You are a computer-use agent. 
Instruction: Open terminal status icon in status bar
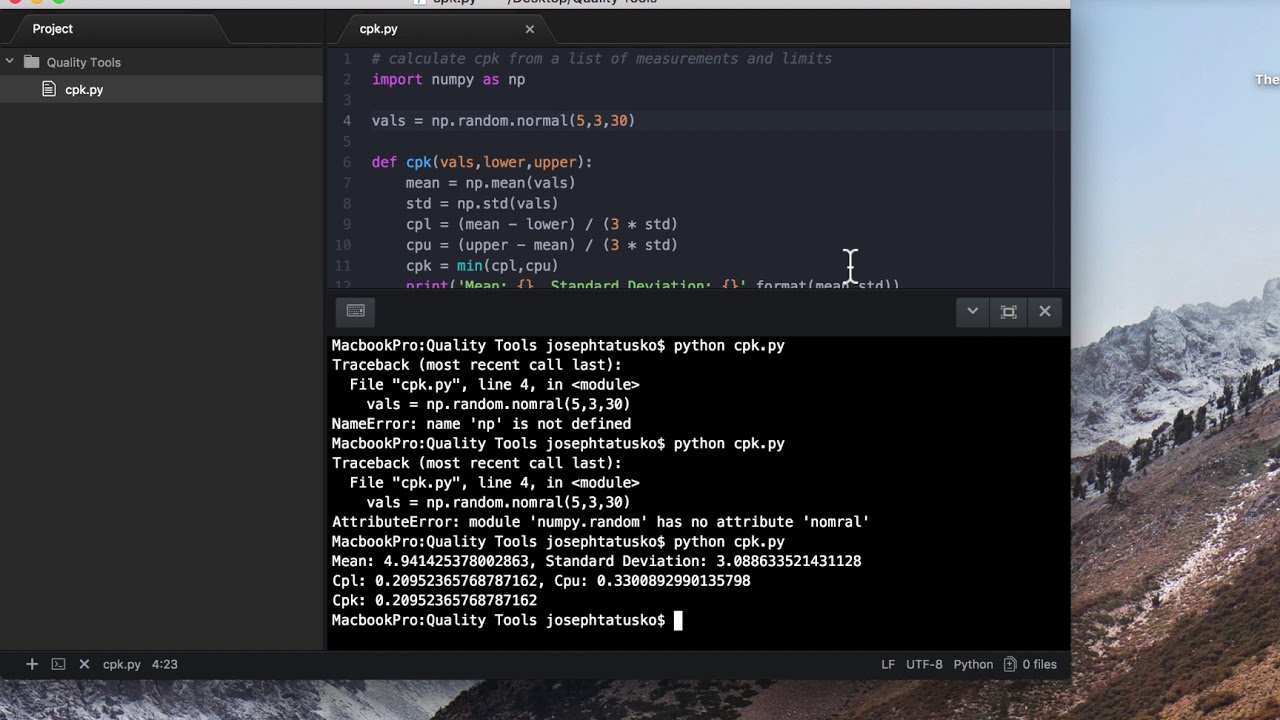pyautogui.click(x=58, y=664)
